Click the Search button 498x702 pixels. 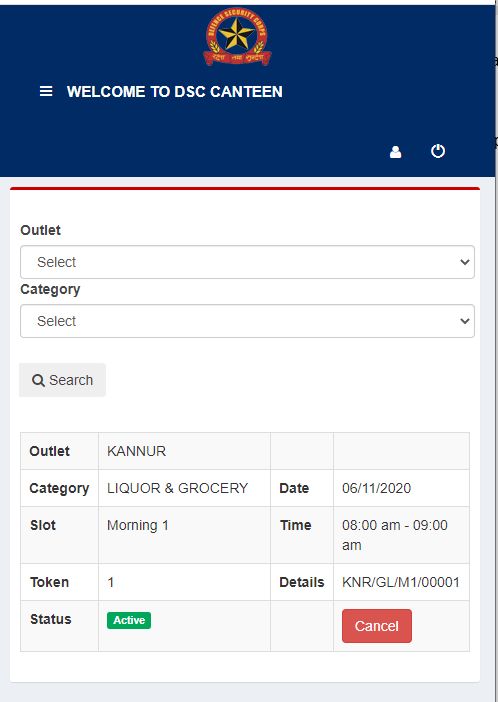(x=62, y=380)
